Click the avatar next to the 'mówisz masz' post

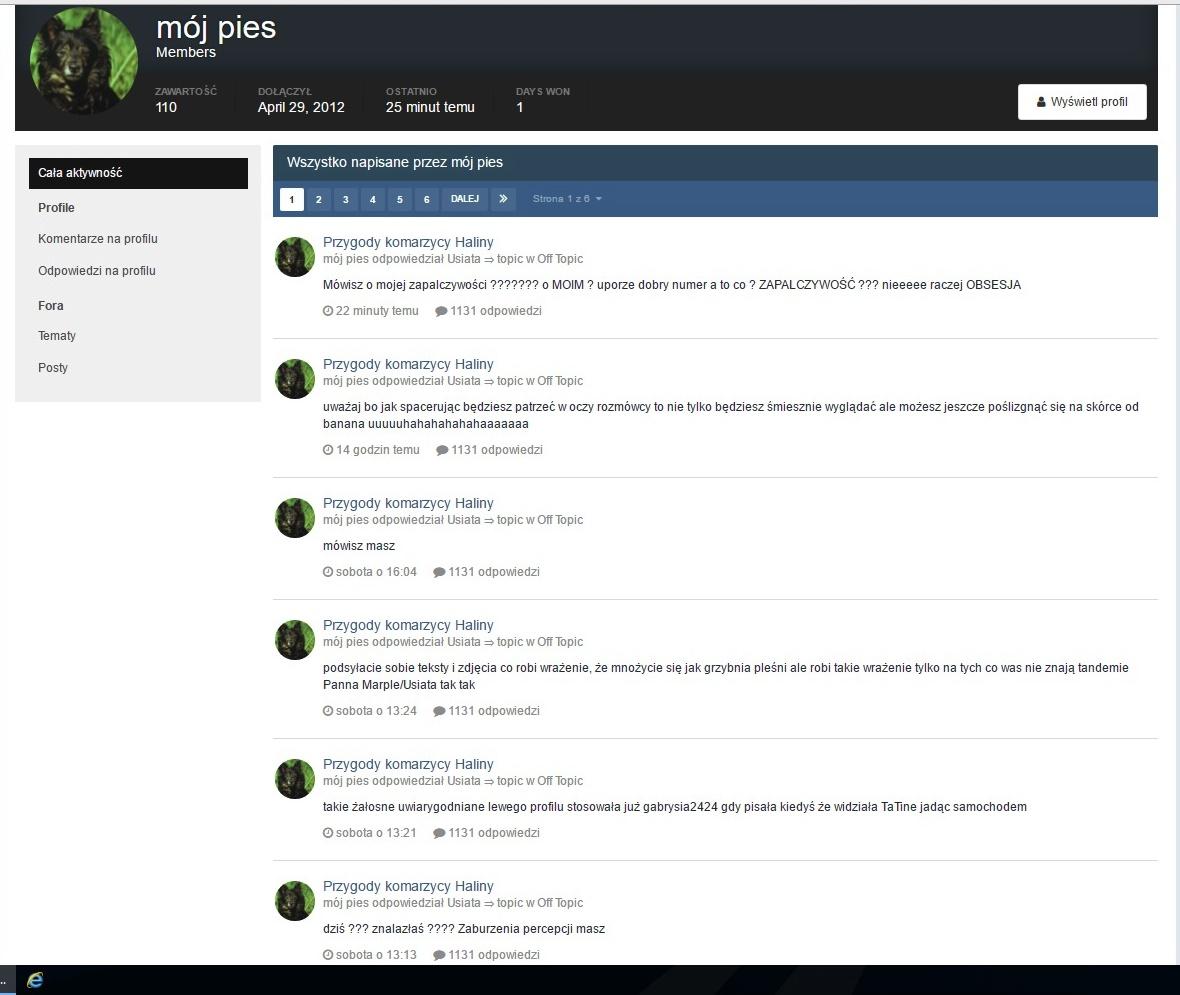(295, 519)
